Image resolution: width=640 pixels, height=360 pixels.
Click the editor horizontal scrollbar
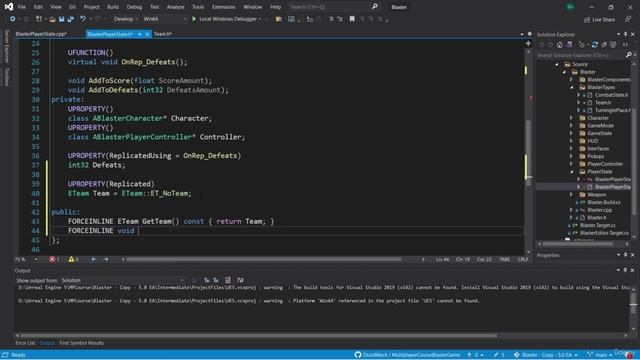(x=263, y=259)
